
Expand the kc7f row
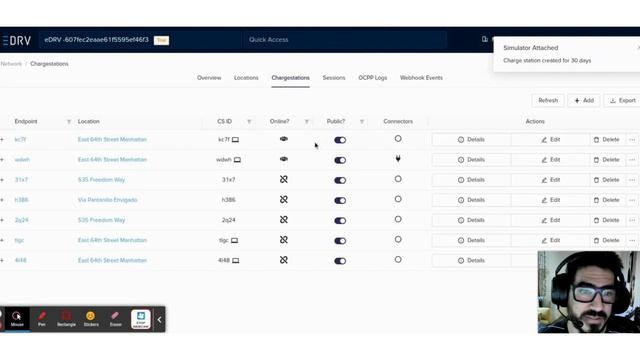click(x=2, y=140)
